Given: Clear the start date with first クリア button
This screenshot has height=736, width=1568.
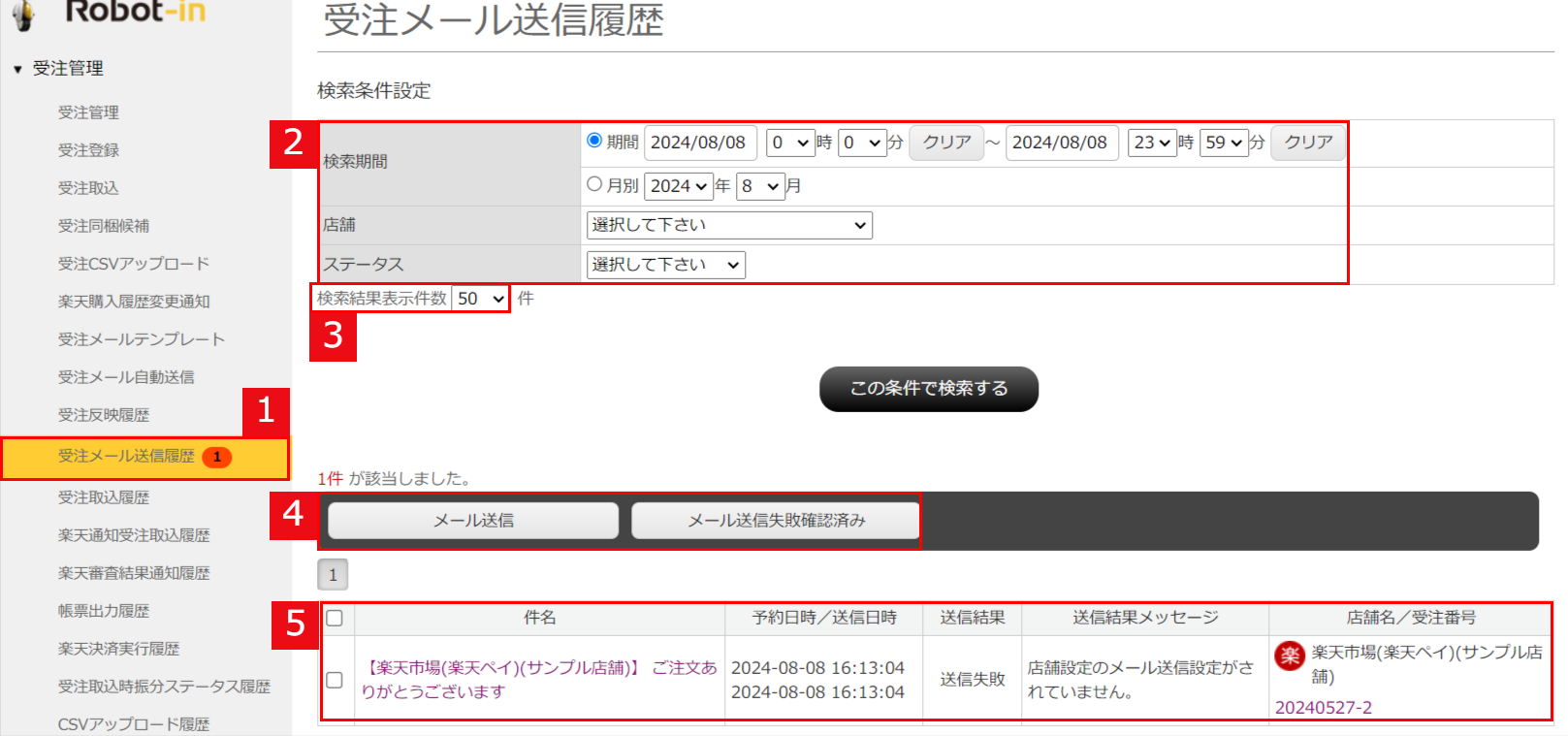Looking at the screenshot, I should 946,143.
